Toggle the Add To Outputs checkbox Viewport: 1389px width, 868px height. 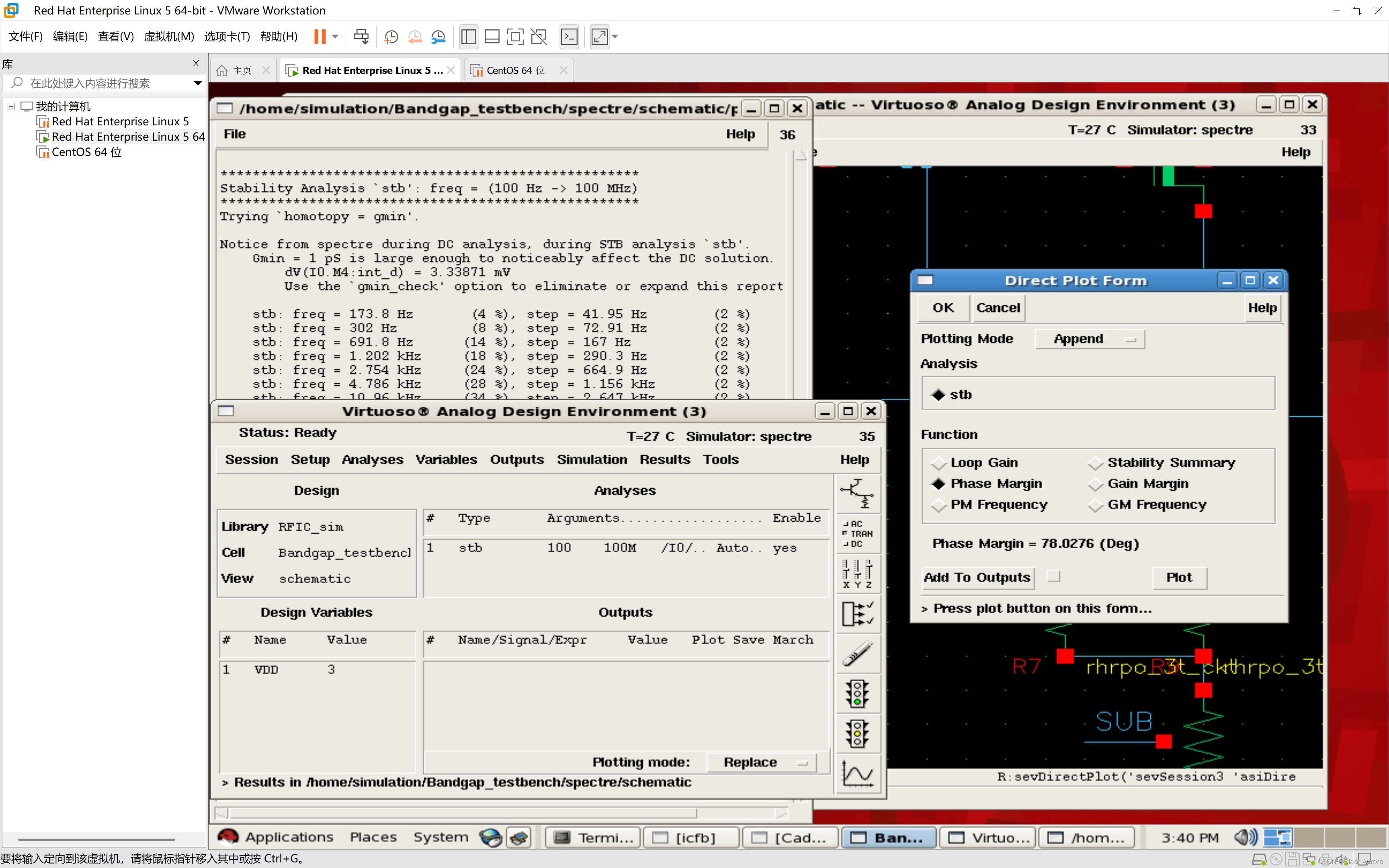coord(1053,576)
